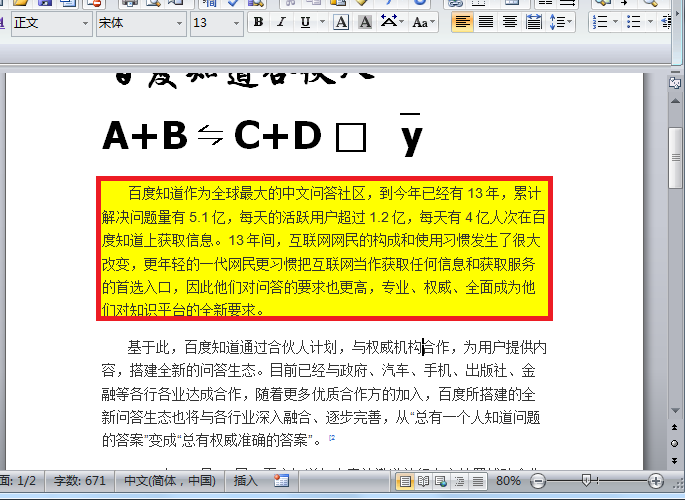Click the 中文(简体，中国) language indicator
The height and width of the screenshot is (500, 685).
click(170, 481)
